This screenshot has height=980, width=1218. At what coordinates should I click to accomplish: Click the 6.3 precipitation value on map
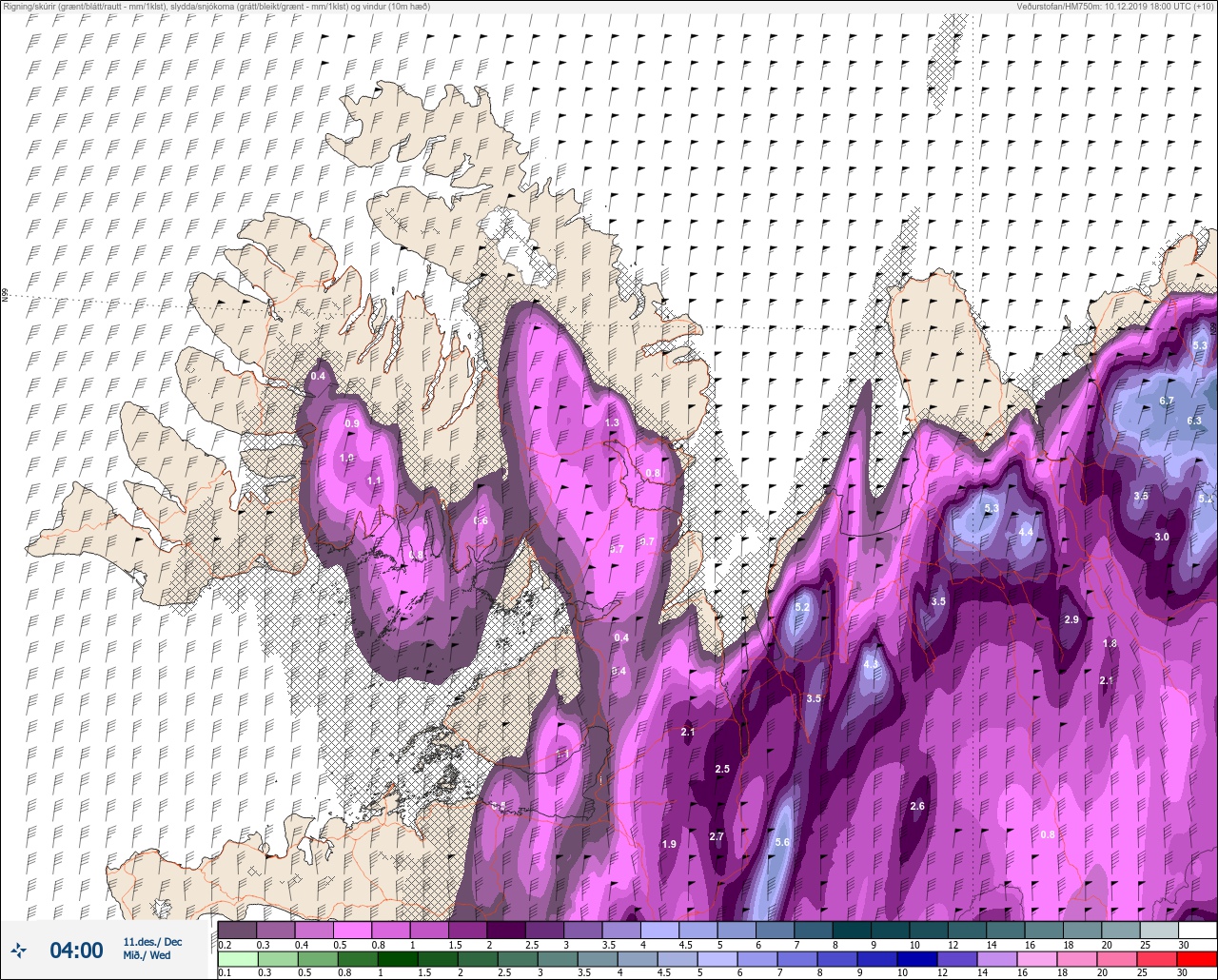1194,421
